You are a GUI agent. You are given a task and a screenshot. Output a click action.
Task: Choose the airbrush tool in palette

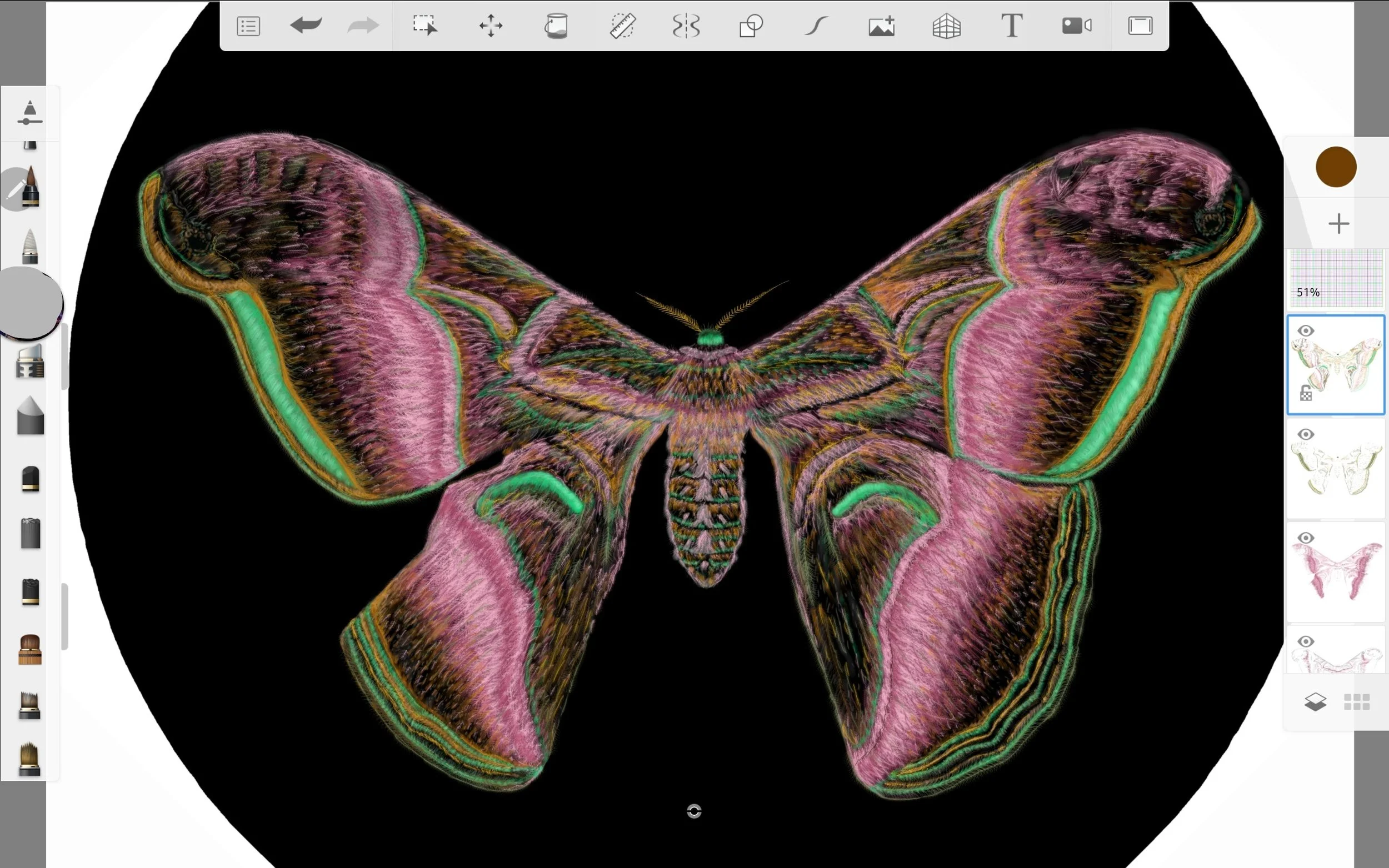(x=30, y=362)
